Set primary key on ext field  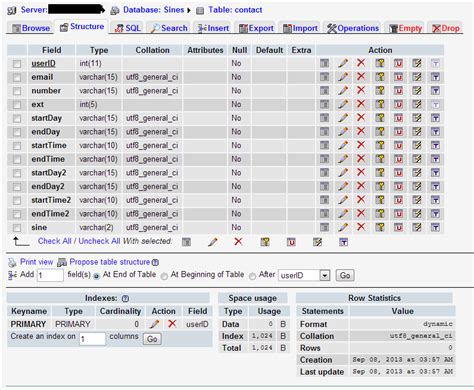380,104
